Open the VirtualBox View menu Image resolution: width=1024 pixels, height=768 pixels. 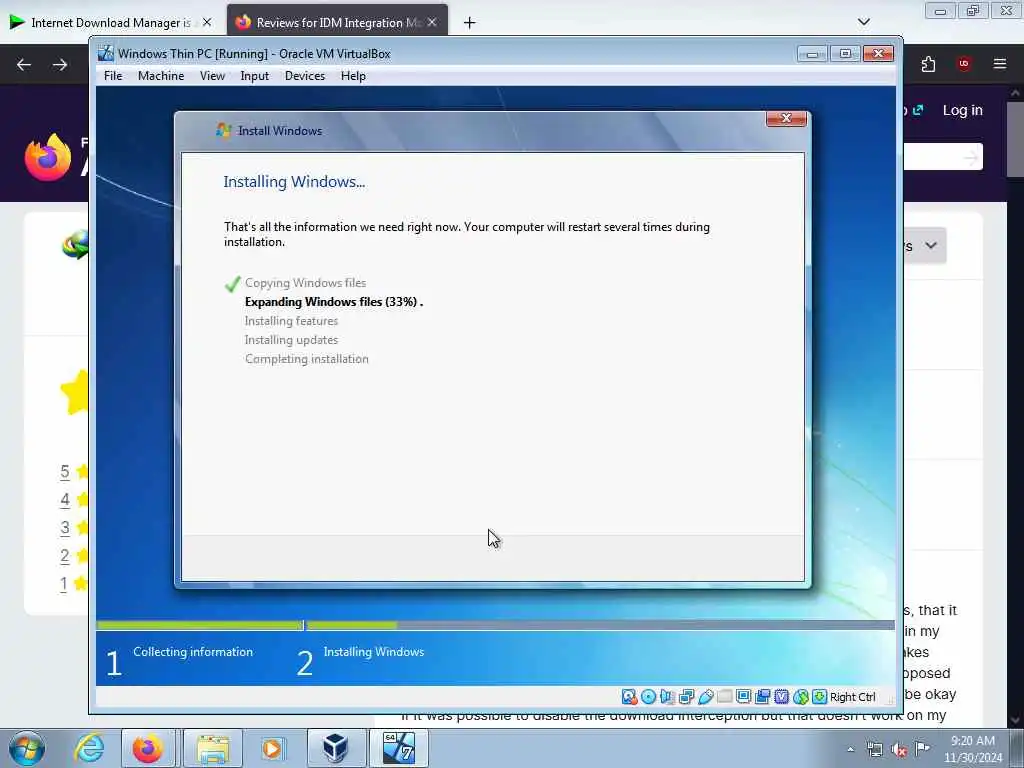pos(212,76)
